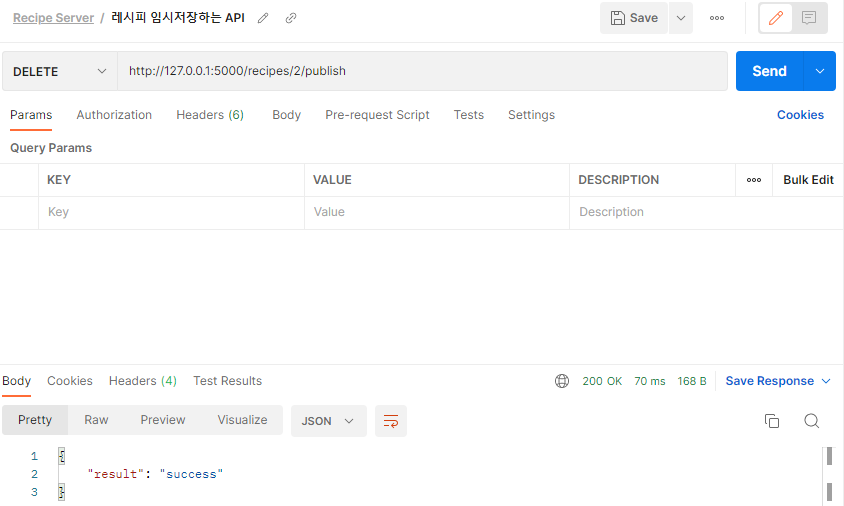844x506 pixels.
Task: Switch to Raw response view
Action: [x=96, y=420]
